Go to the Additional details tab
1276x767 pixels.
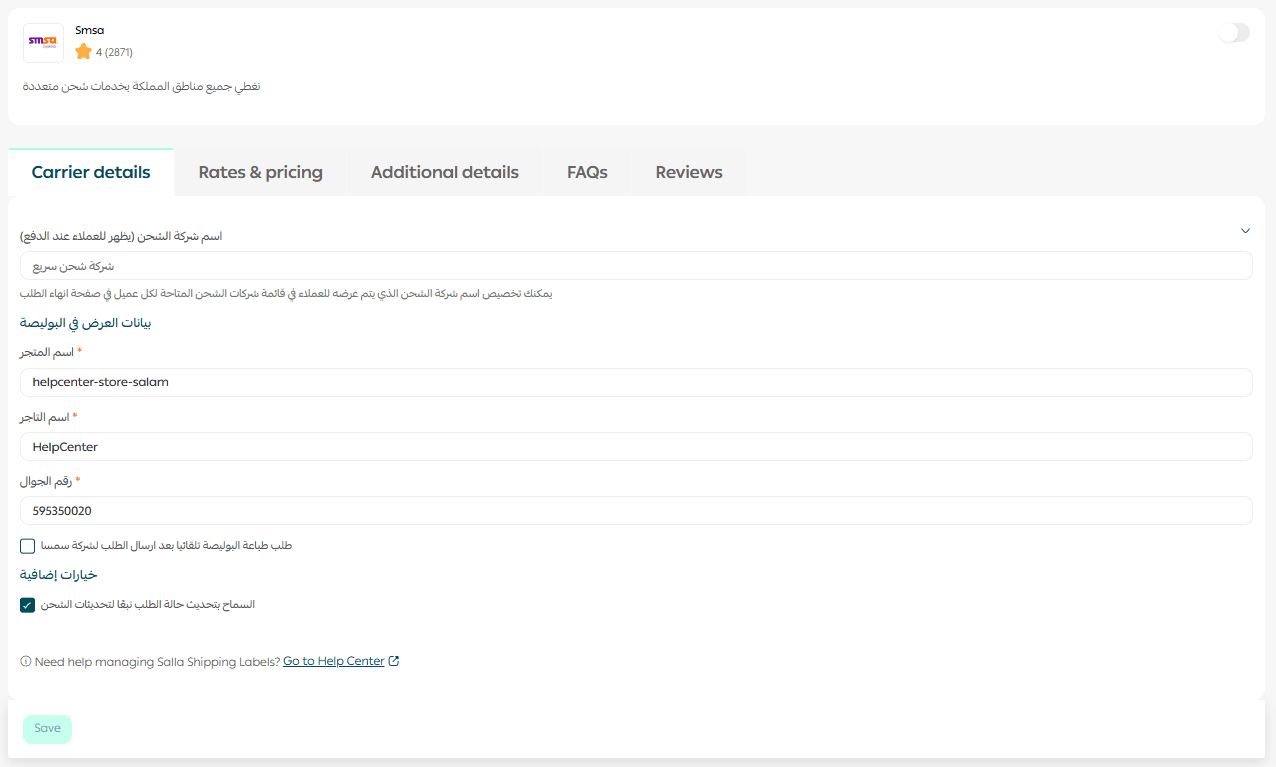(444, 172)
